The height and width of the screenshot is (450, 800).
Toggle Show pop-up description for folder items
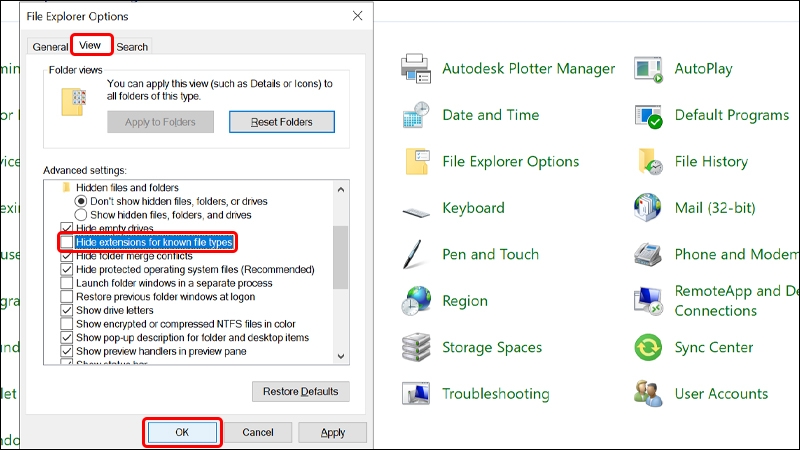66,337
